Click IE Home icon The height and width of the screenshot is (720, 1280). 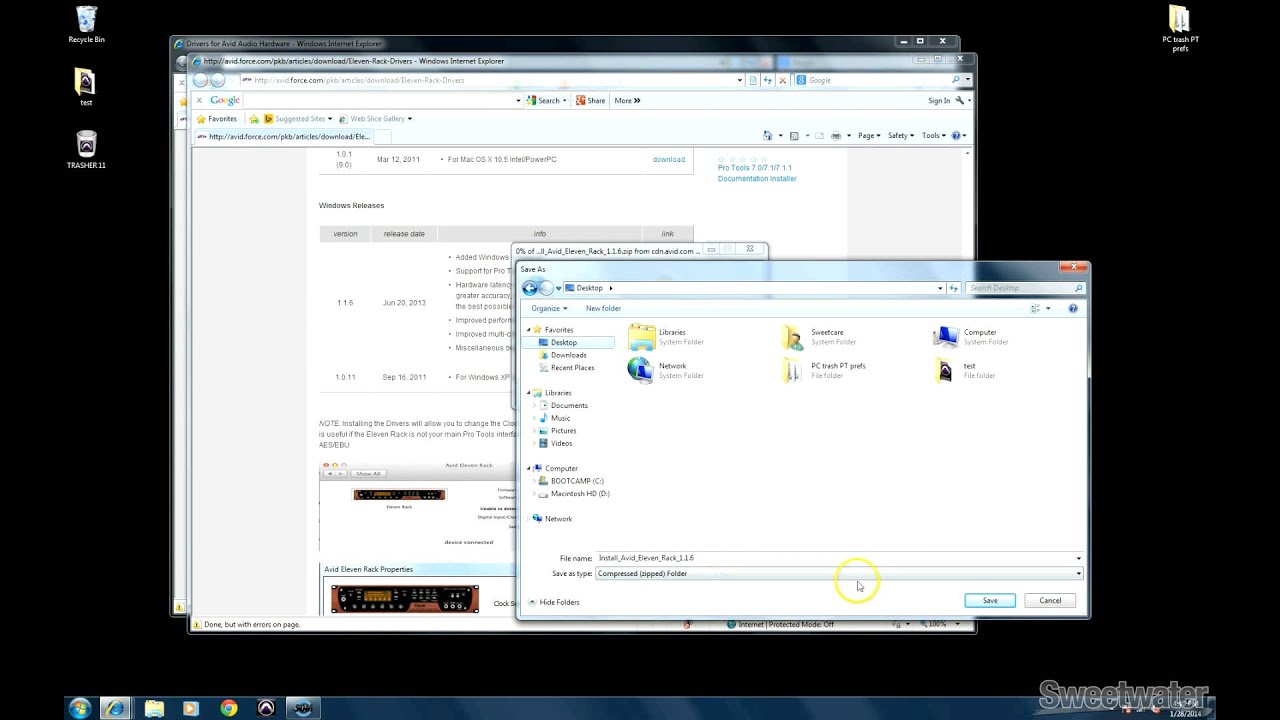coord(767,136)
